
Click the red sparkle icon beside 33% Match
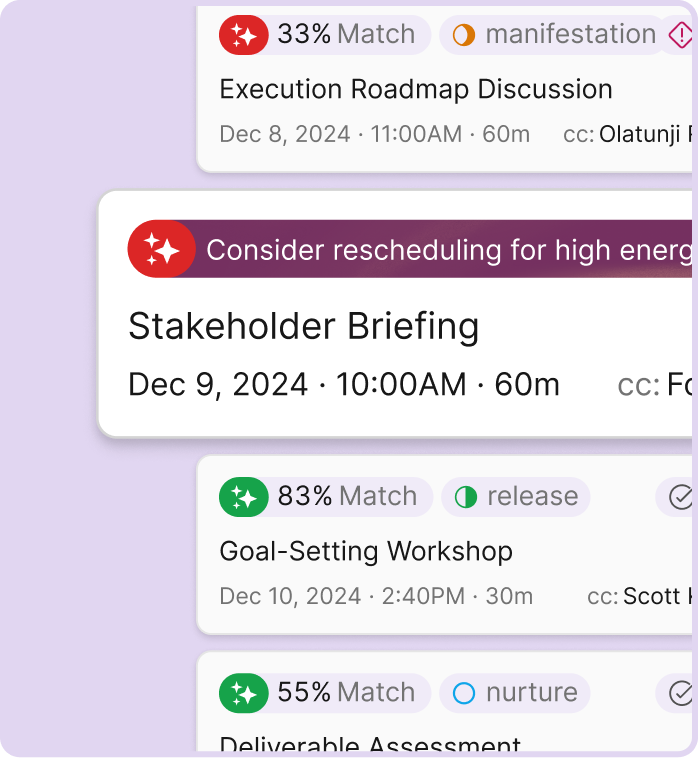244,35
